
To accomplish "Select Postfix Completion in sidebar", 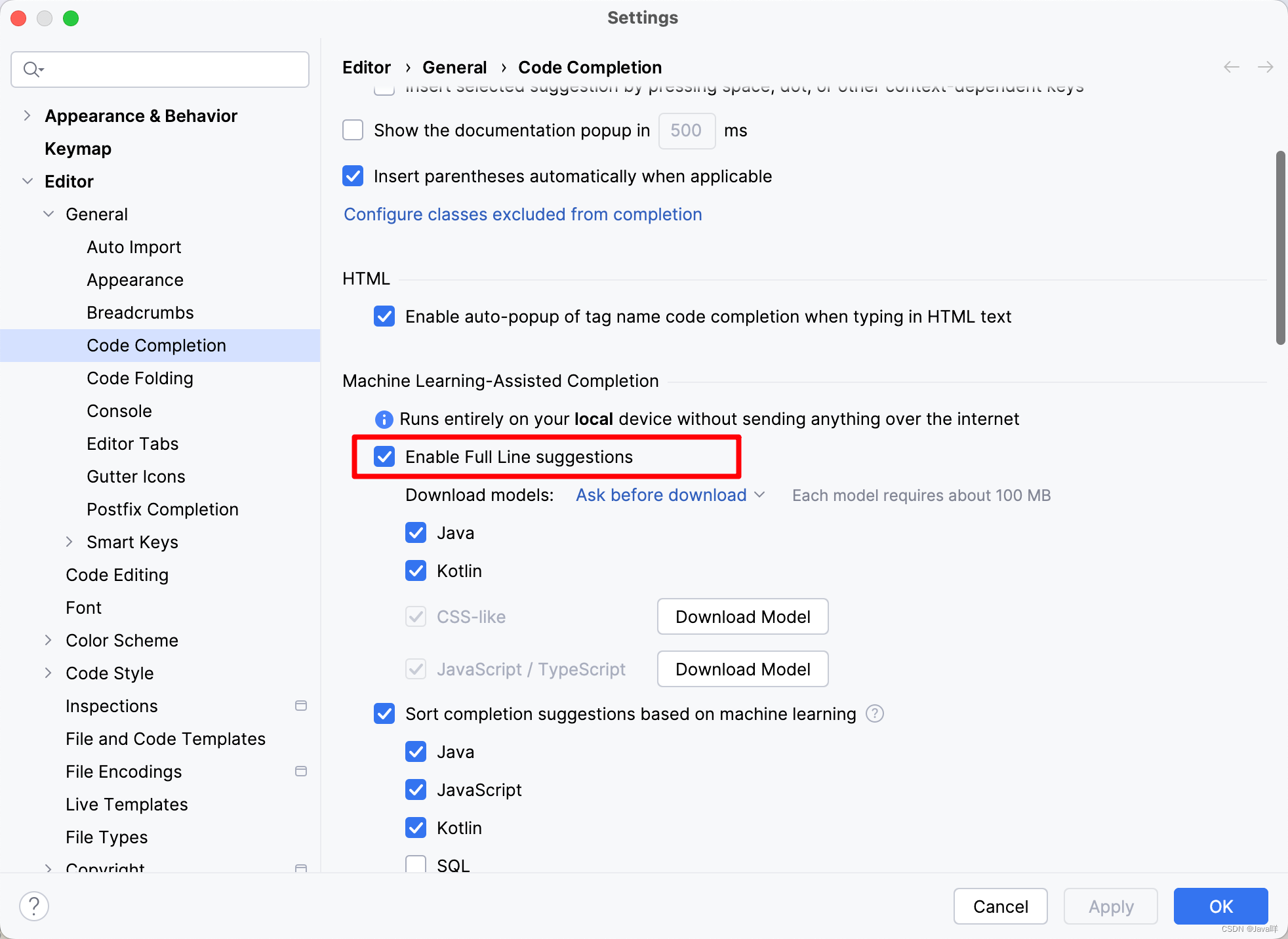I will click(163, 509).
